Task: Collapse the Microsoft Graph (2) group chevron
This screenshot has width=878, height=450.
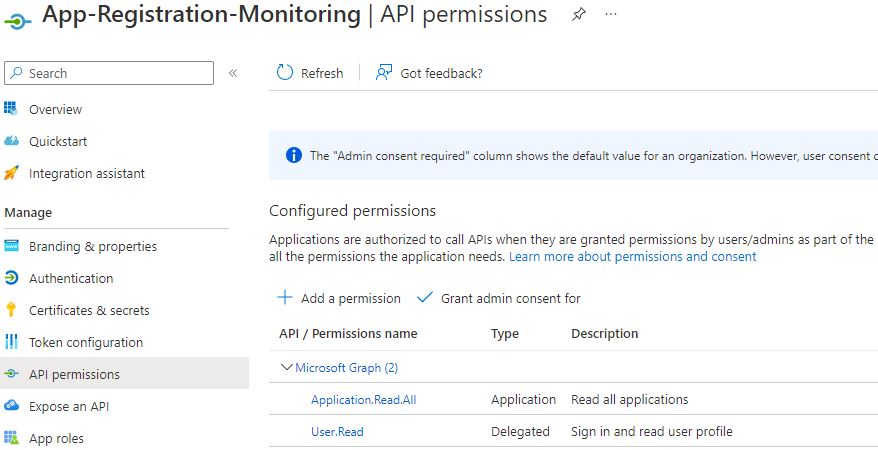Action: [x=286, y=367]
